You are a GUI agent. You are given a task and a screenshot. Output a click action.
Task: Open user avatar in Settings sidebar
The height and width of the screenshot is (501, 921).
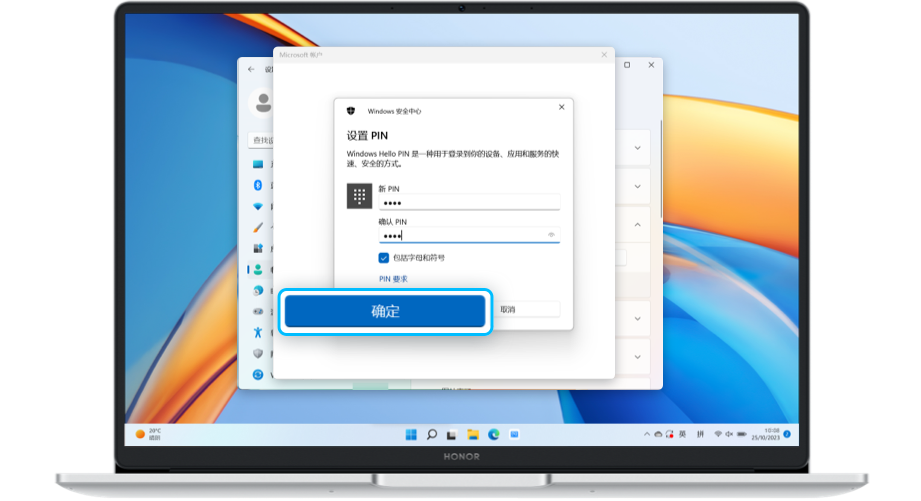262,103
